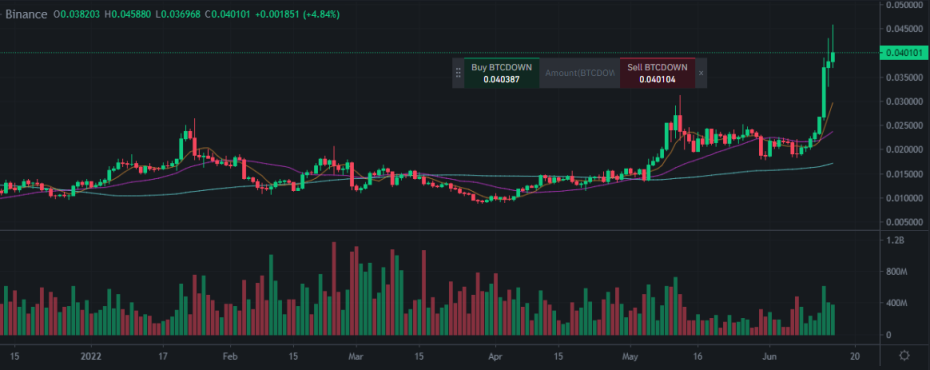Click the green 0.040101 current price label
The height and width of the screenshot is (370, 930).
[903, 53]
